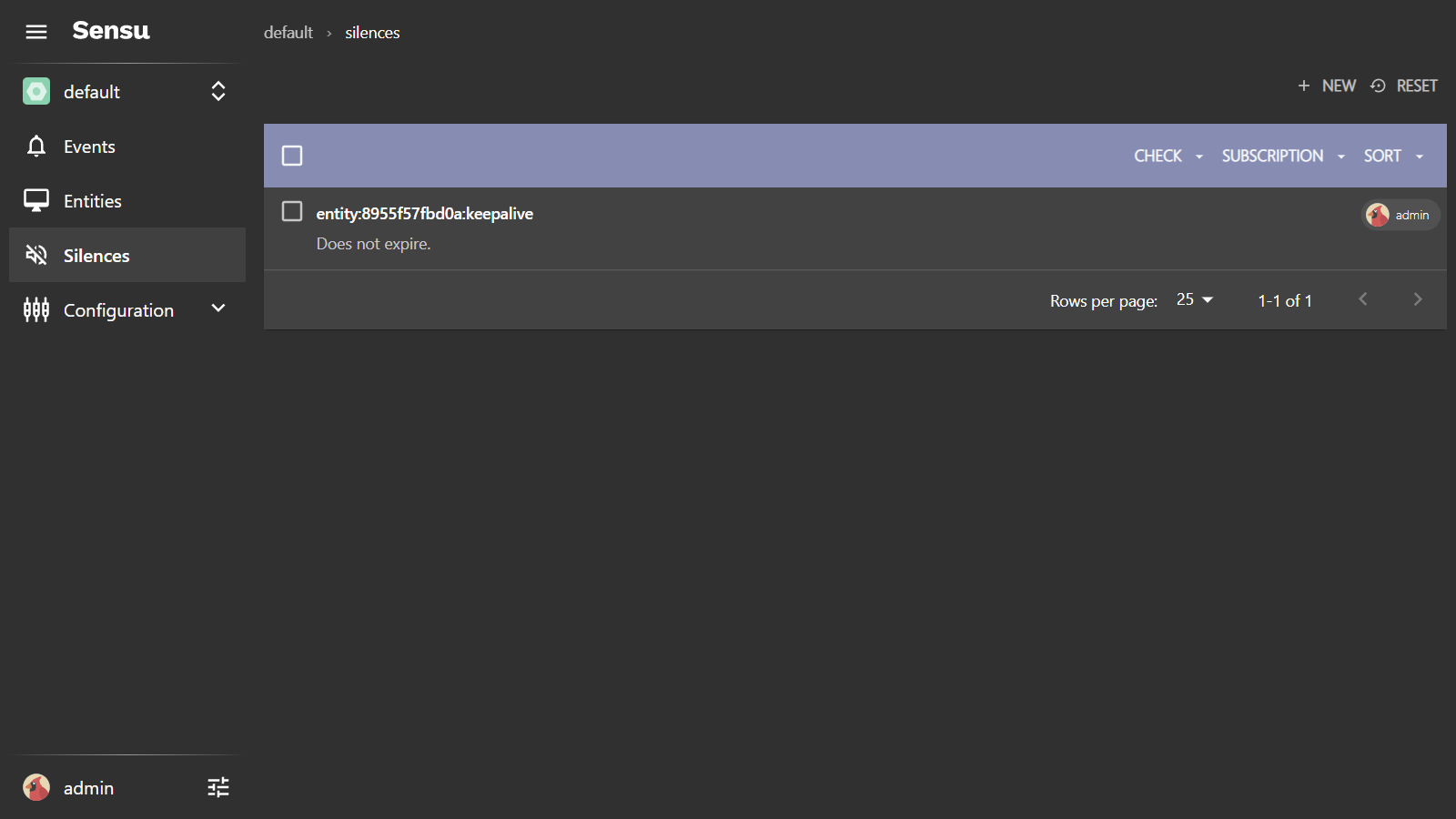The height and width of the screenshot is (819, 1456).
Task: Click the default breadcrumb link
Action: pos(288,33)
